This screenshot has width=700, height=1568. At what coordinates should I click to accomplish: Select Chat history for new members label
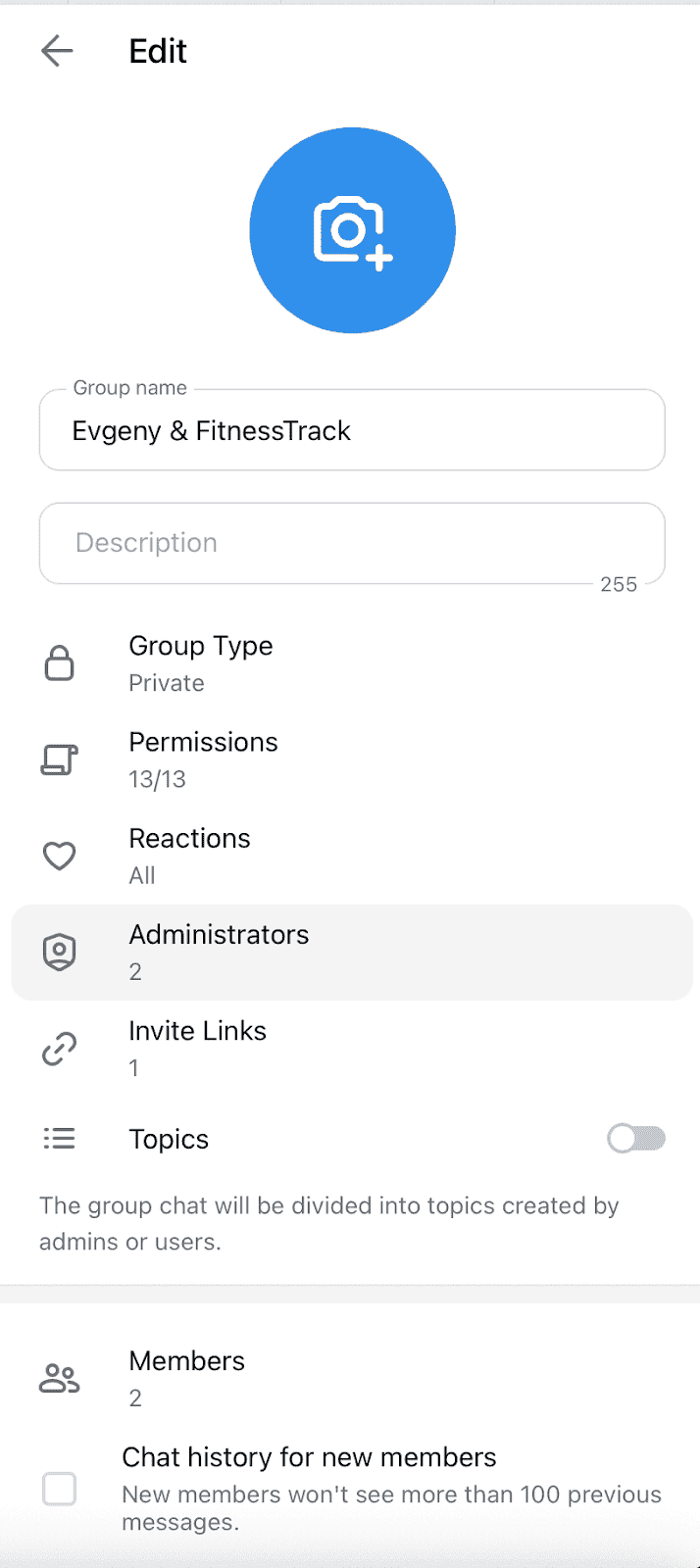pyautogui.click(x=309, y=1457)
